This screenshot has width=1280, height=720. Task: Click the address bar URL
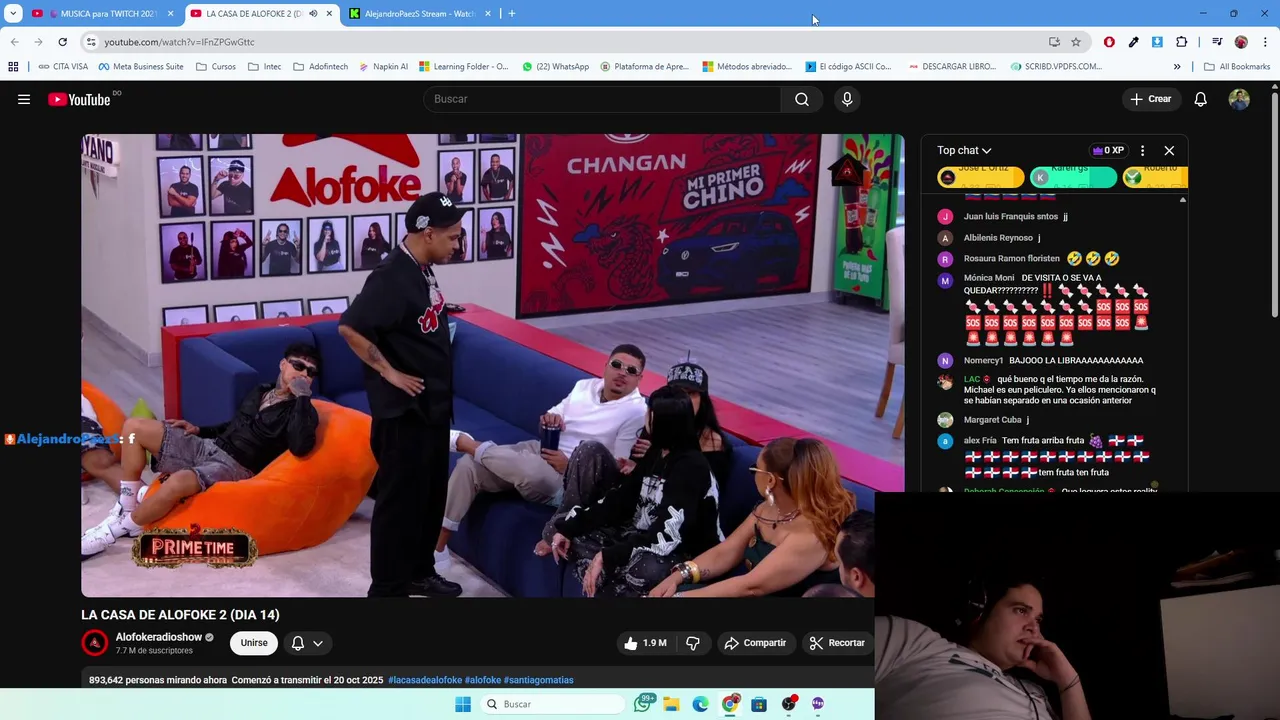pos(179,42)
